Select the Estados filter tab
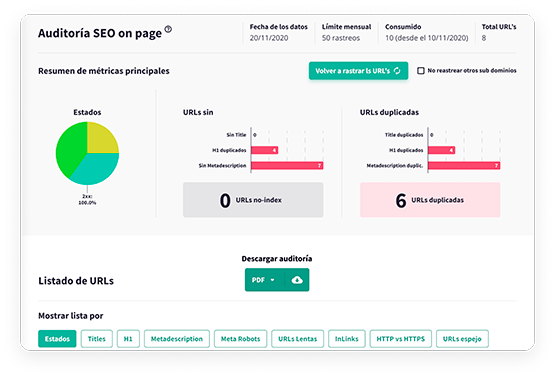 57,339
